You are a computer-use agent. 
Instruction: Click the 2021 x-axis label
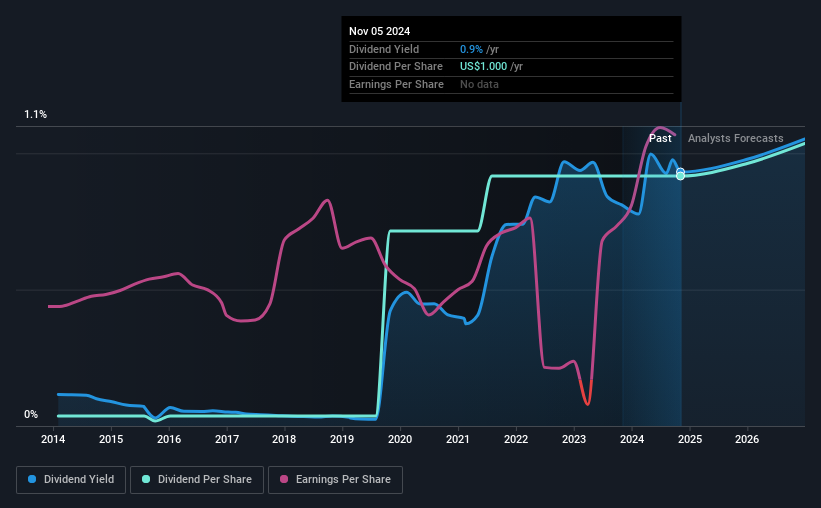(x=458, y=439)
